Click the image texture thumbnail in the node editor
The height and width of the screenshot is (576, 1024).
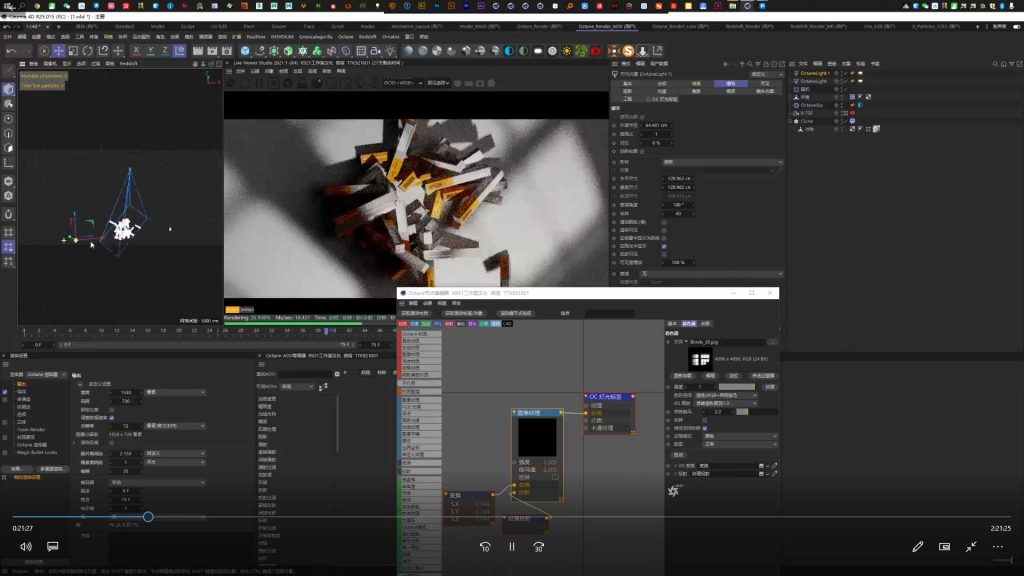(x=537, y=437)
